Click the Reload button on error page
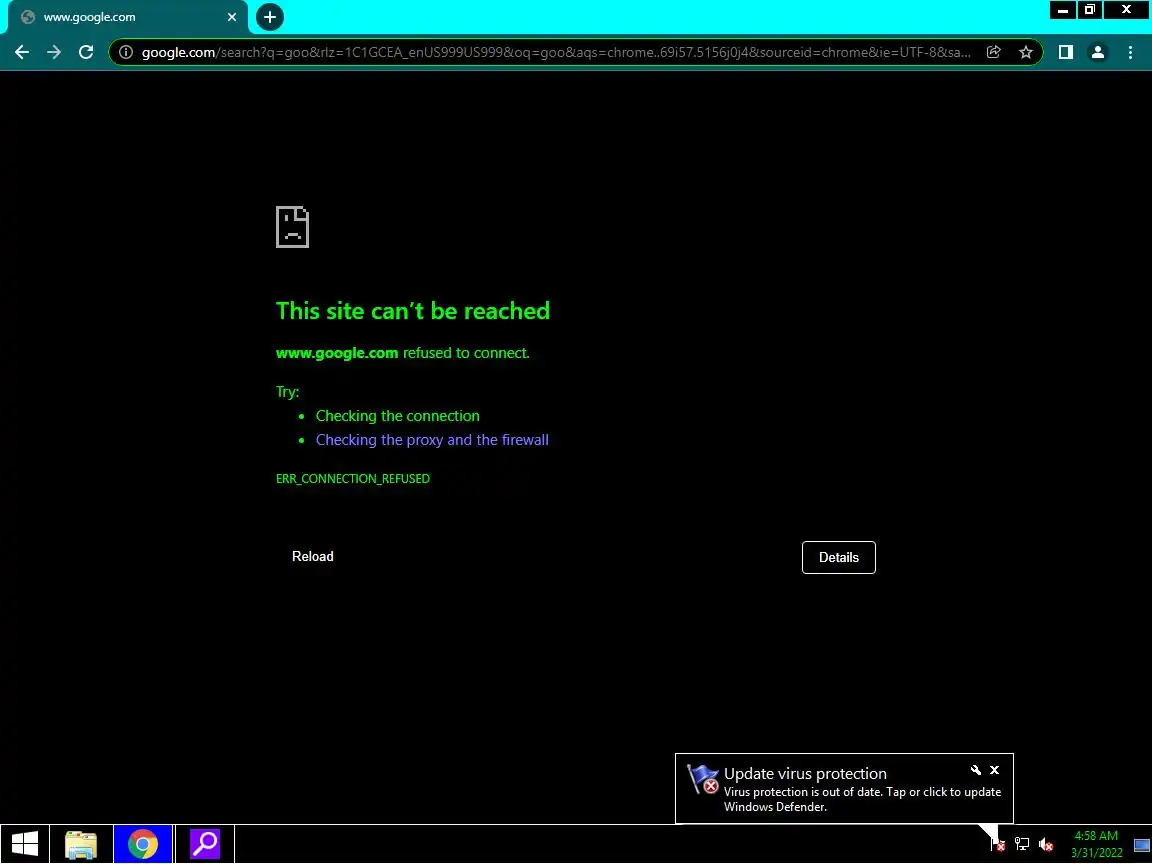The height and width of the screenshot is (864, 1152). [x=313, y=556]
